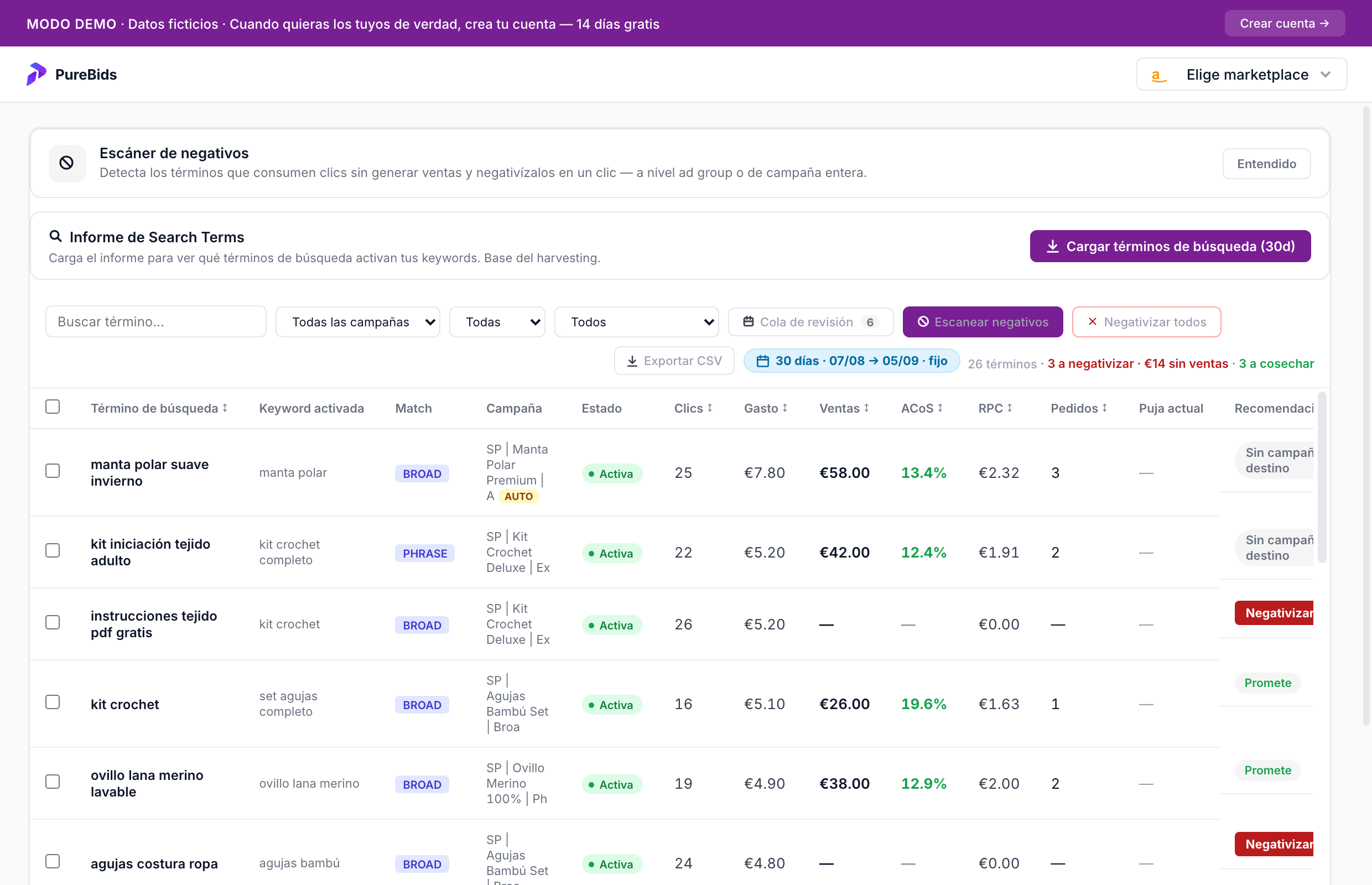Click the X icon in Negativizar todos
This screenshot has height=885, width=1372.
pos(1092,322)
